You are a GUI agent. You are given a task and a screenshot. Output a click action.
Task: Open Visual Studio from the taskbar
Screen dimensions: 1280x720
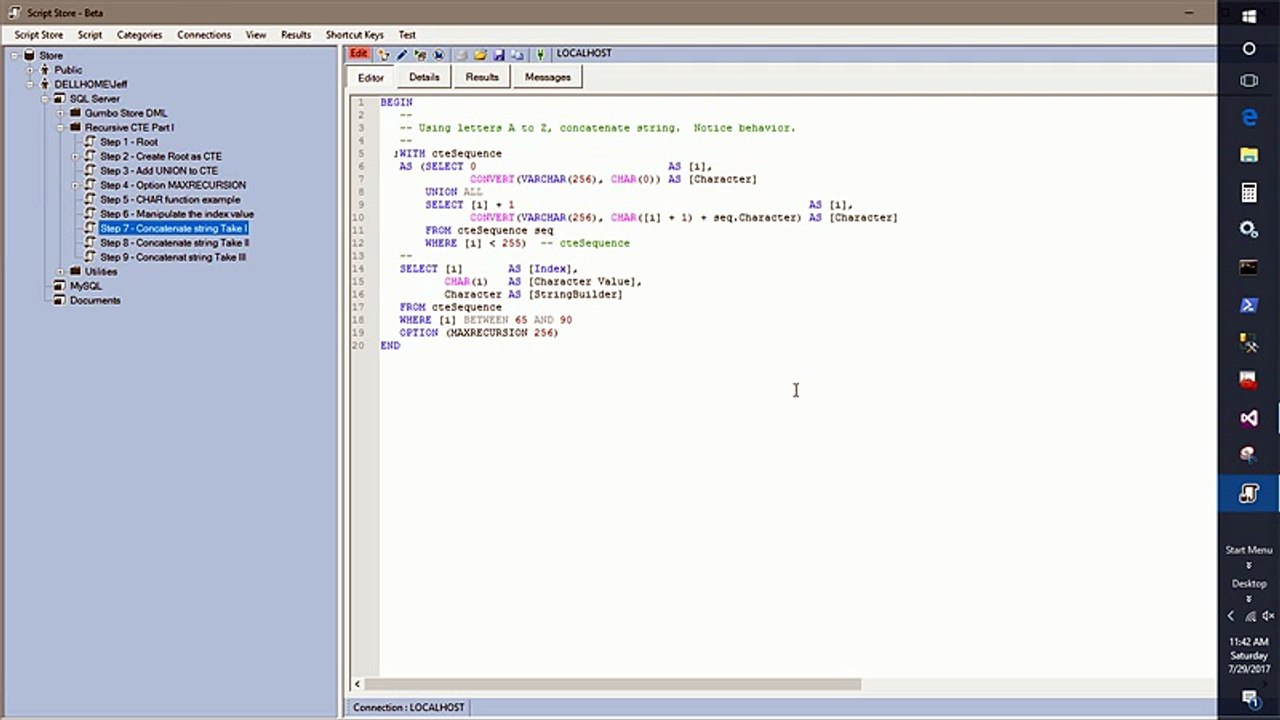(x=1249, y=418)
